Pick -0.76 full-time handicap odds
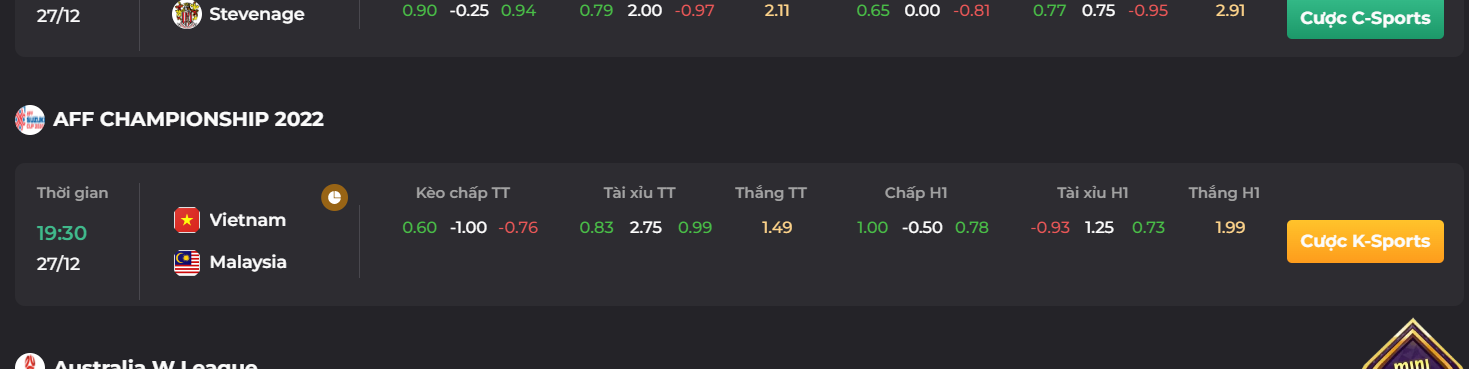This screenshot has height=369, width=1469. (518, 227)
